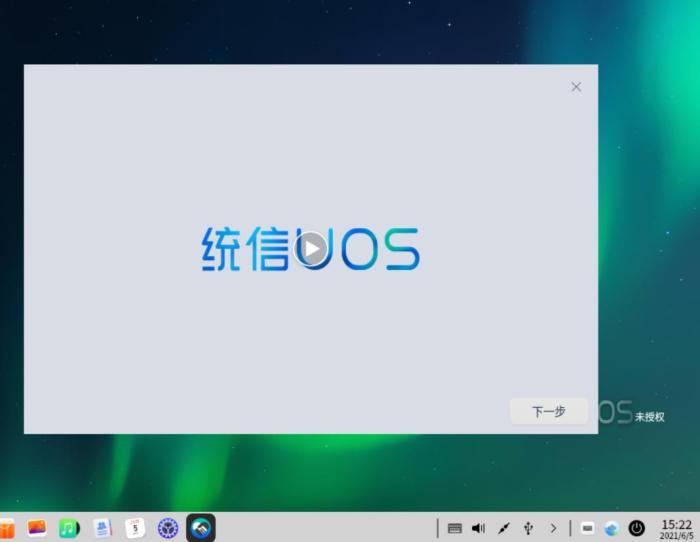
Task: Close the UOS welcome dialog
Action: click(576, 87)
